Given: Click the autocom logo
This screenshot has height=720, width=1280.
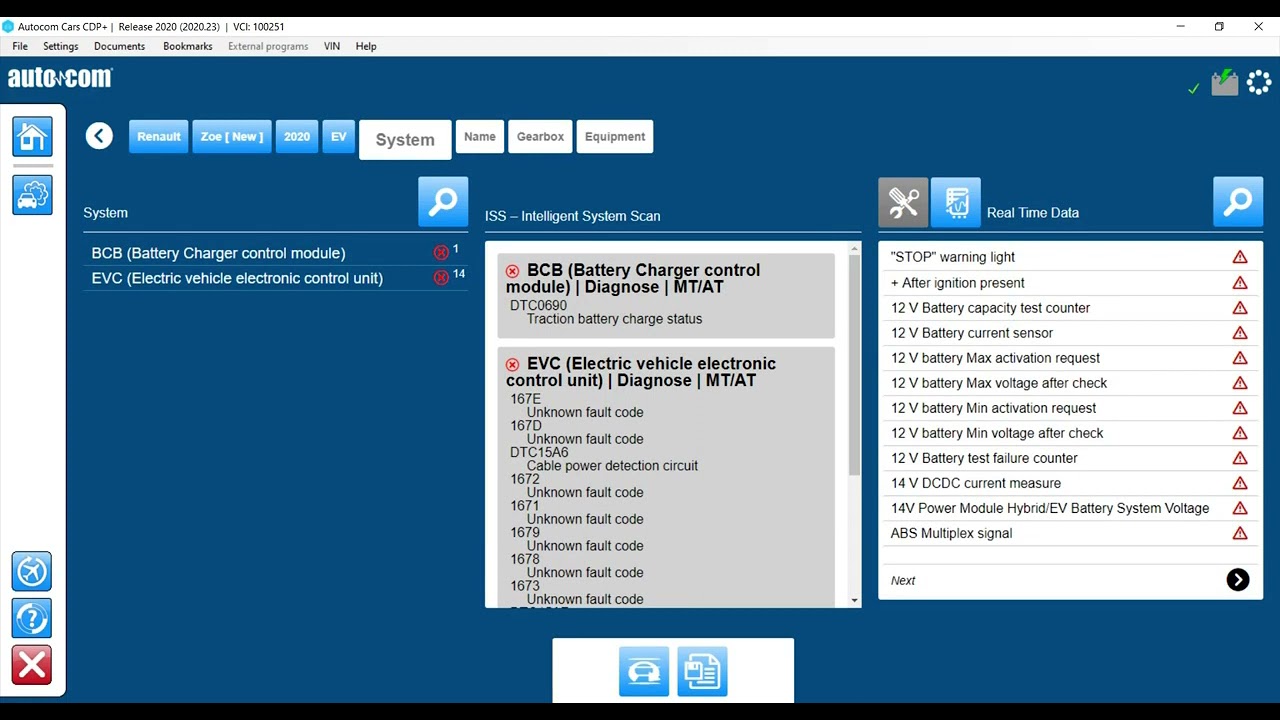Looking at the screenshot, I should (60, 78).
